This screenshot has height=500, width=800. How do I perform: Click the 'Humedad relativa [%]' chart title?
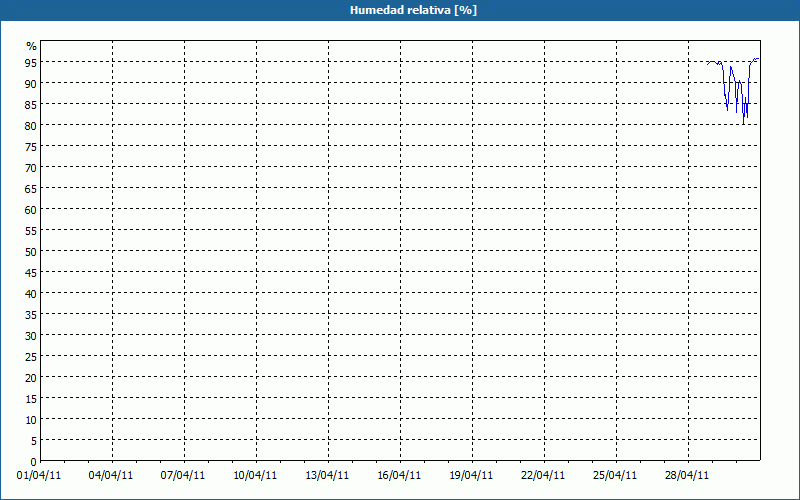[413, 10]
